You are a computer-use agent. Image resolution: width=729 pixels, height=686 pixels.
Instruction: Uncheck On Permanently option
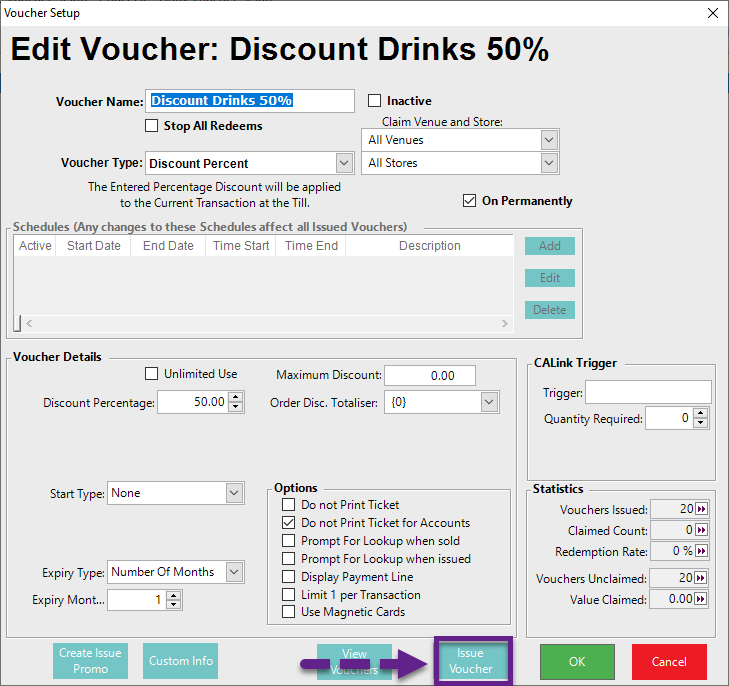[x=470, y=201]
